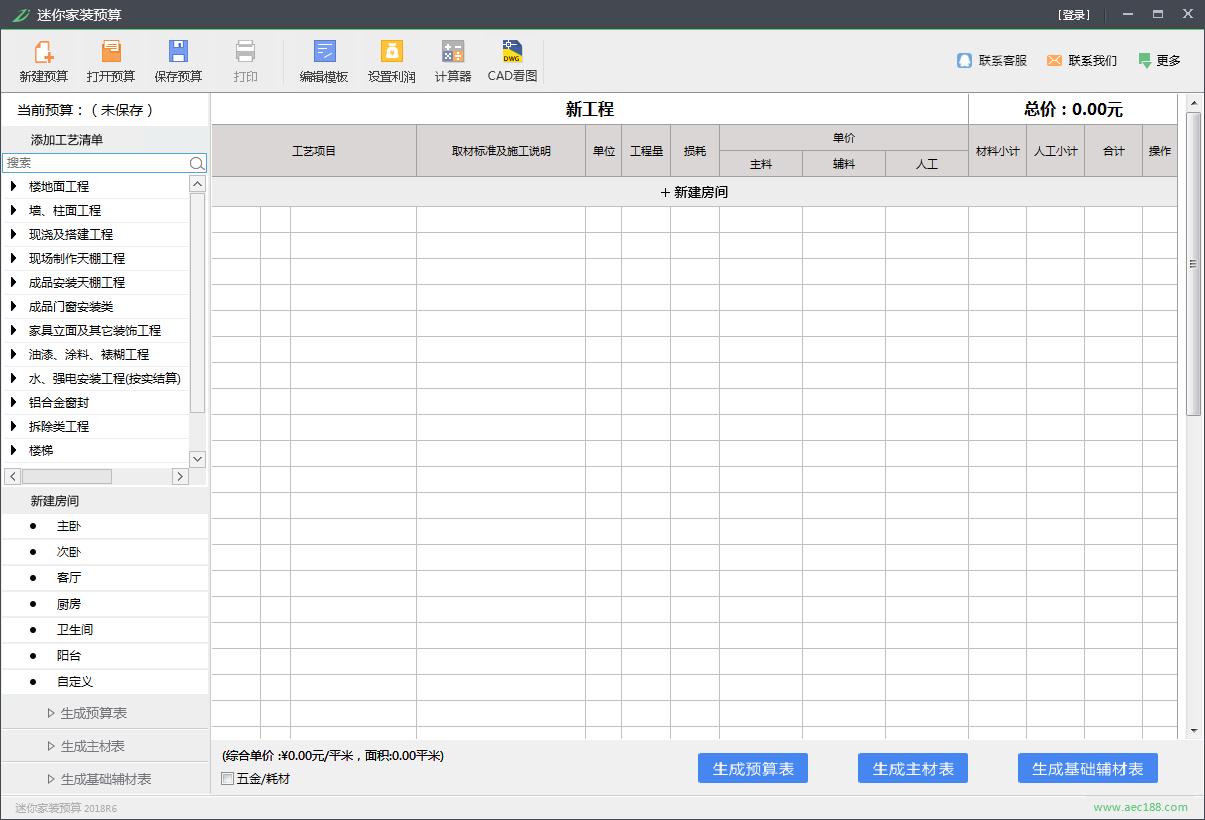Open the 编辑模板 template editor icon
Viewport: 1205px width, 820px height.
coord(323,60)
